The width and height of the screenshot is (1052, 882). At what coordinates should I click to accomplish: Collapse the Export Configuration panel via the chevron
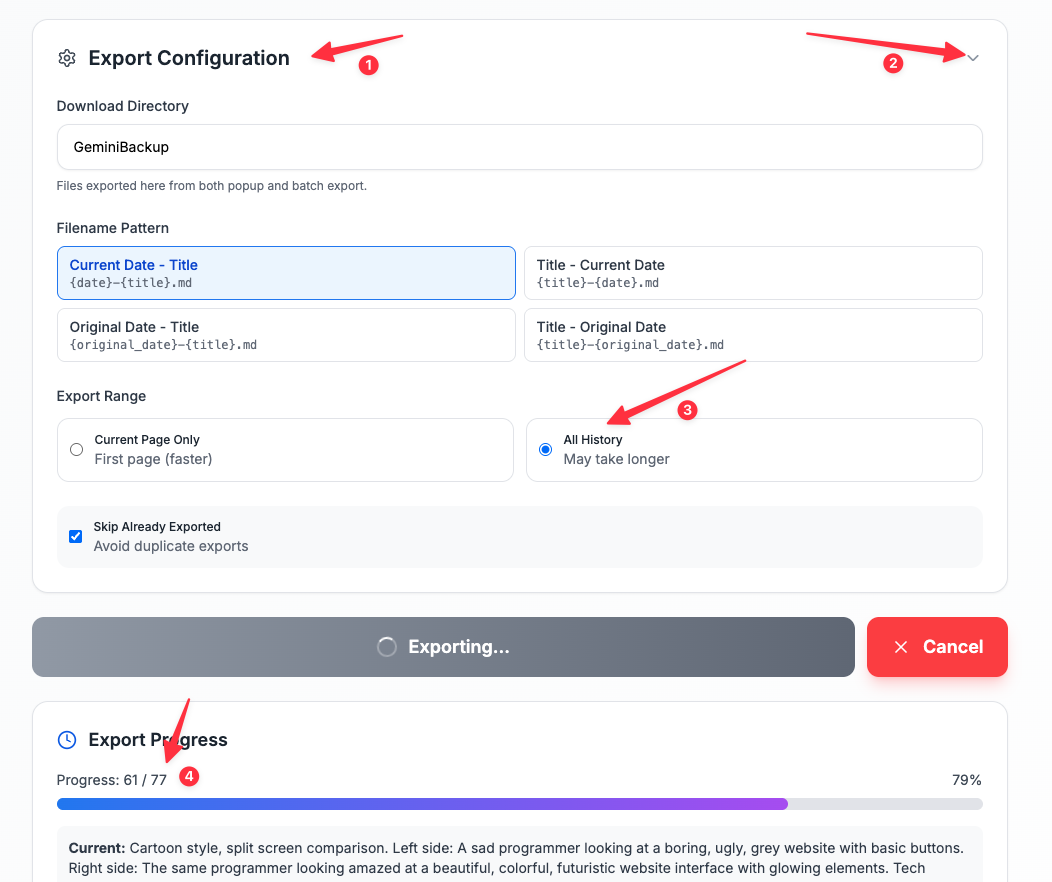(x=972, y=58)
